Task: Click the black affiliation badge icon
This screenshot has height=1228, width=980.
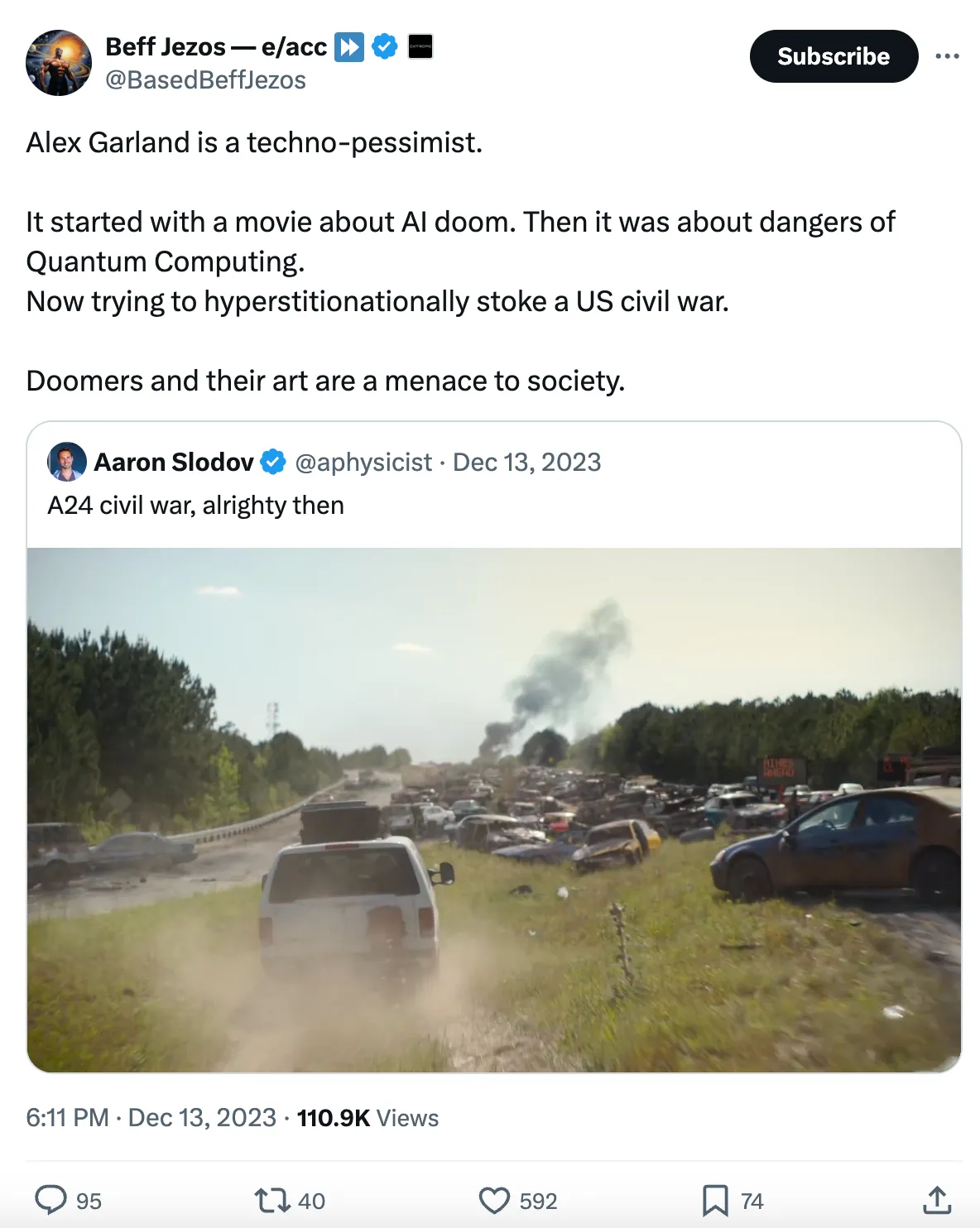Action: [x=420, y=46]
